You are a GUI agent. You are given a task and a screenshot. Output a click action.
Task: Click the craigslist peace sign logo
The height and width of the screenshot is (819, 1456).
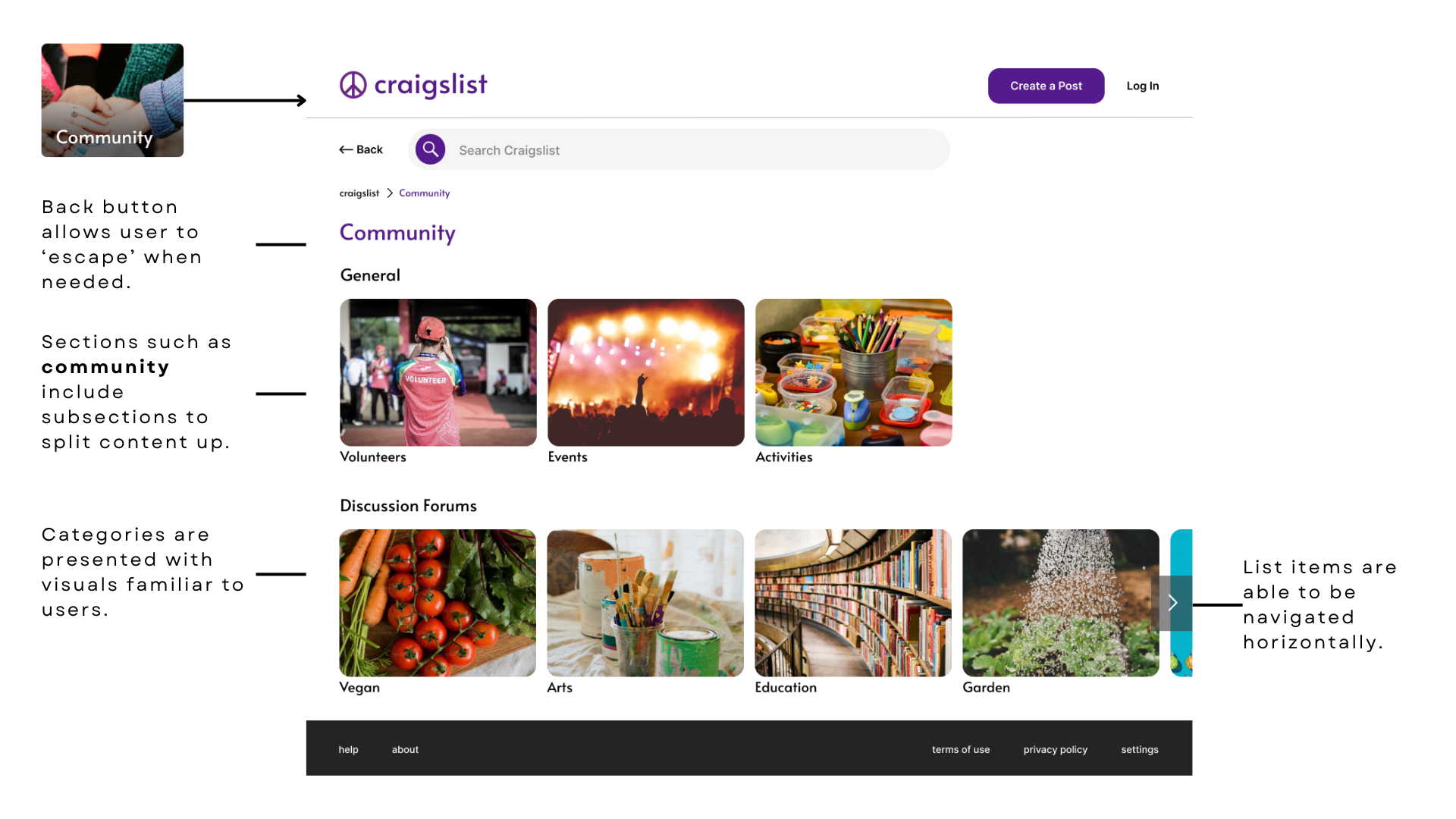tap(353, 86)
